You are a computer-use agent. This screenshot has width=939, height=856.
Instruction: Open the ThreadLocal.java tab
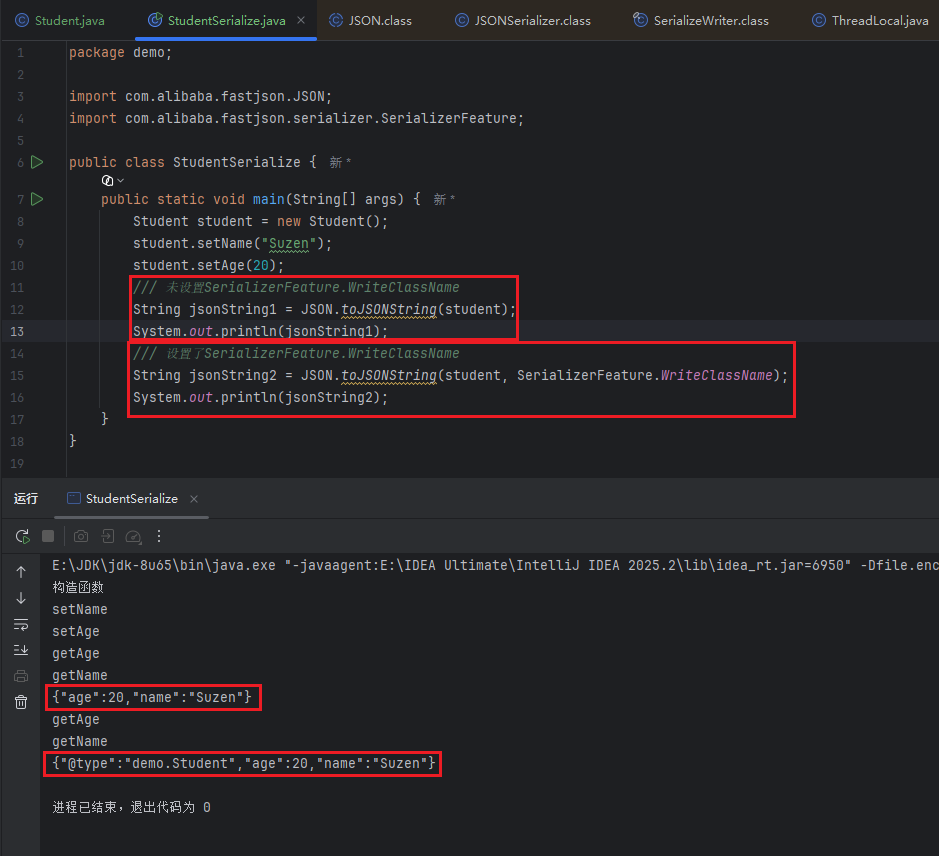[x=871, y=20]
